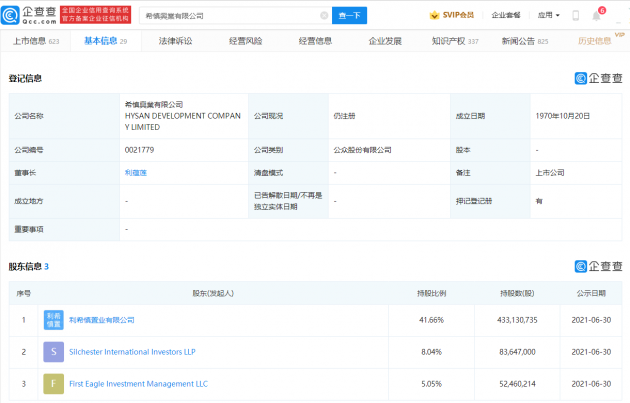
Task: Click the 持股数(股) column header
Action: click(517, 293)
